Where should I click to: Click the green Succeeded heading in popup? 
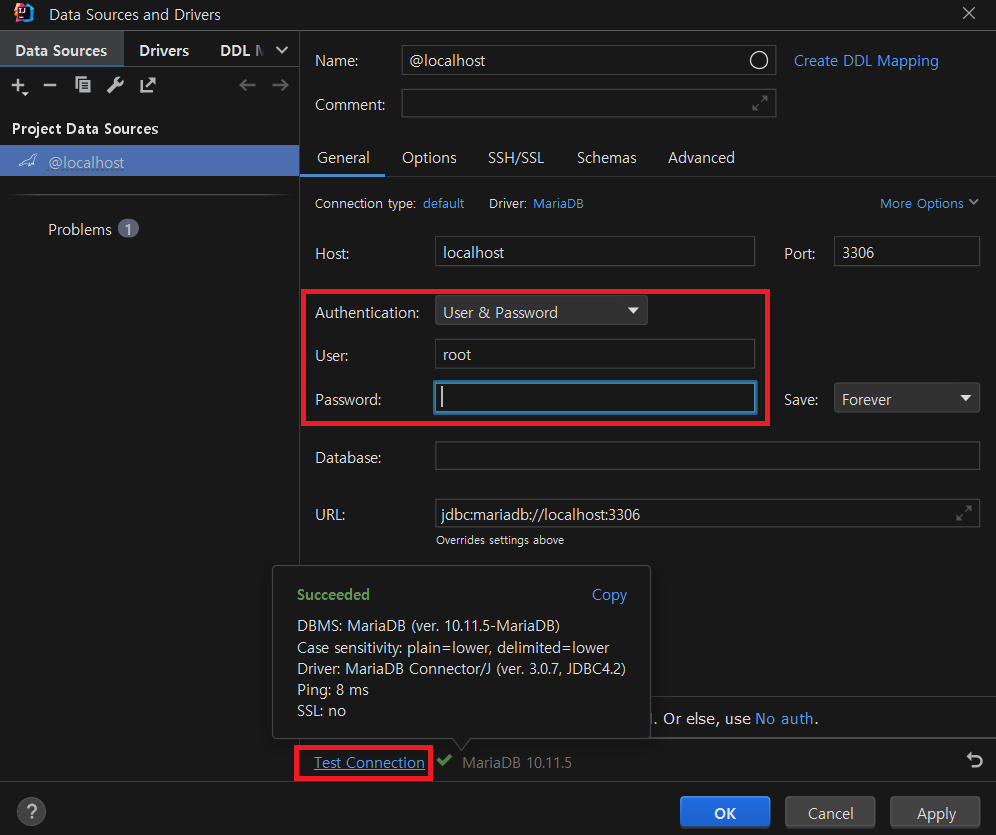tap(333, 594)
